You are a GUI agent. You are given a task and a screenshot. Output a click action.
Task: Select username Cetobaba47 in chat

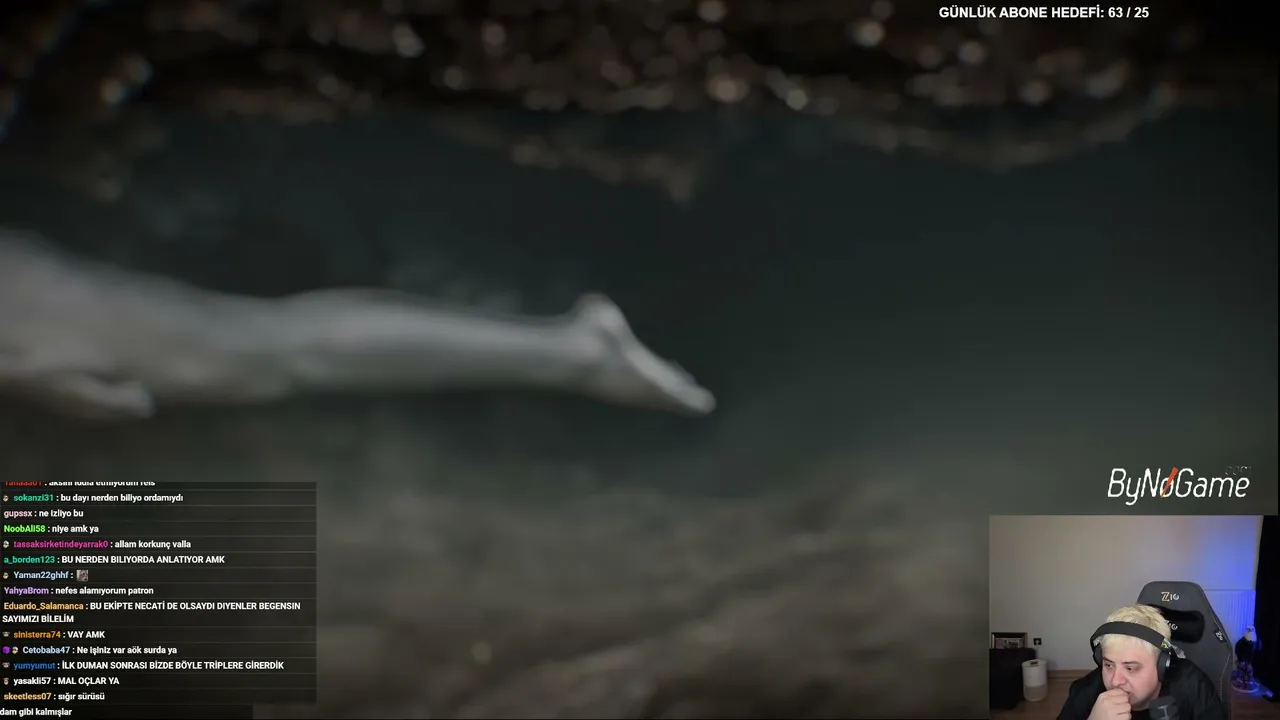[46, 650]
